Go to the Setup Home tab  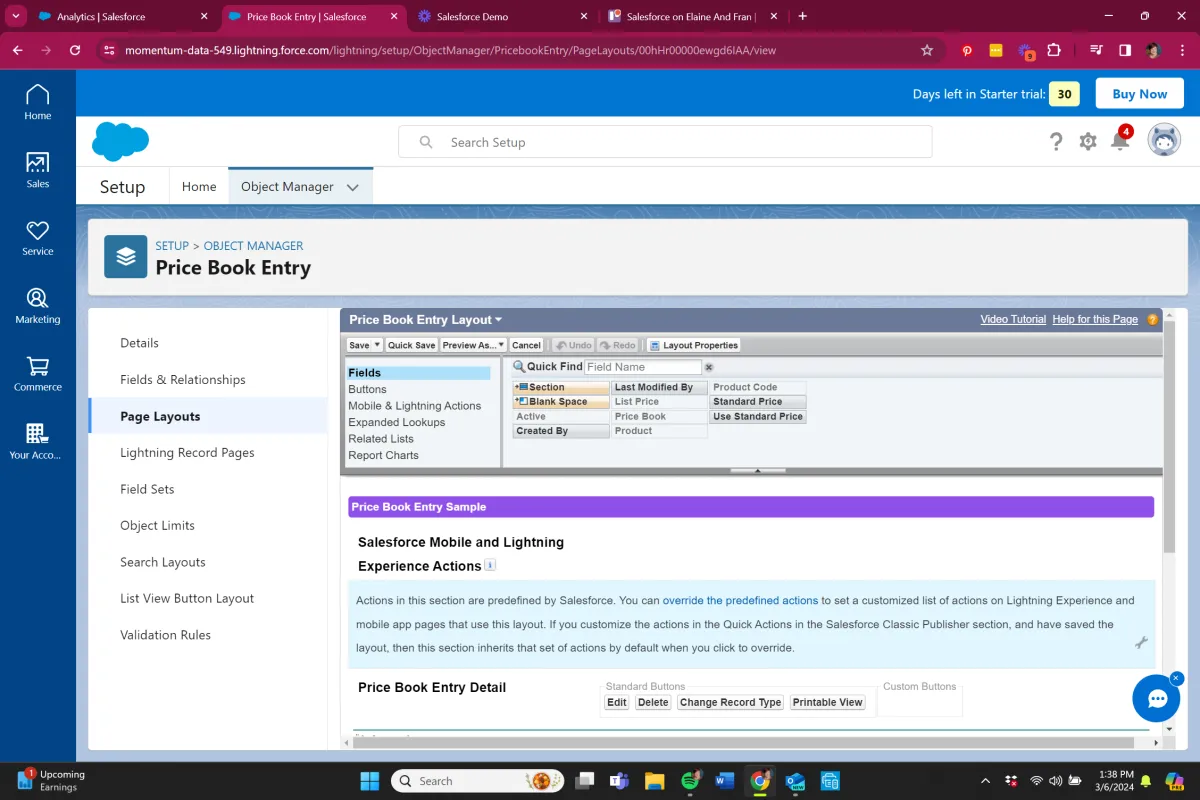click(199, 187)
